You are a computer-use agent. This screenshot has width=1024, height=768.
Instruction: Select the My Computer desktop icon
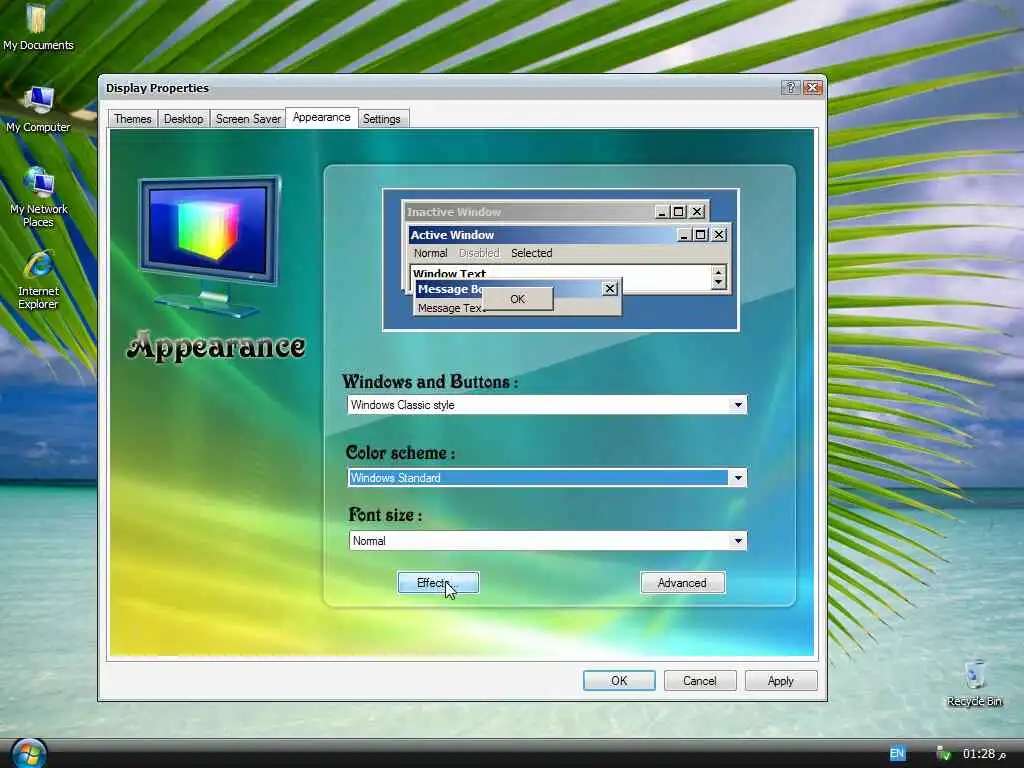click(38, 108)
